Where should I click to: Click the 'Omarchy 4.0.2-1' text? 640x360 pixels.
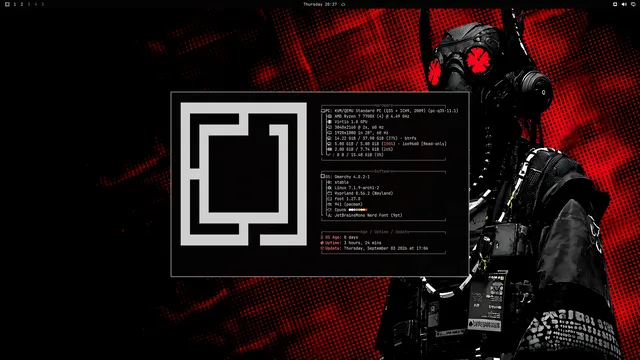click(352, 177)
